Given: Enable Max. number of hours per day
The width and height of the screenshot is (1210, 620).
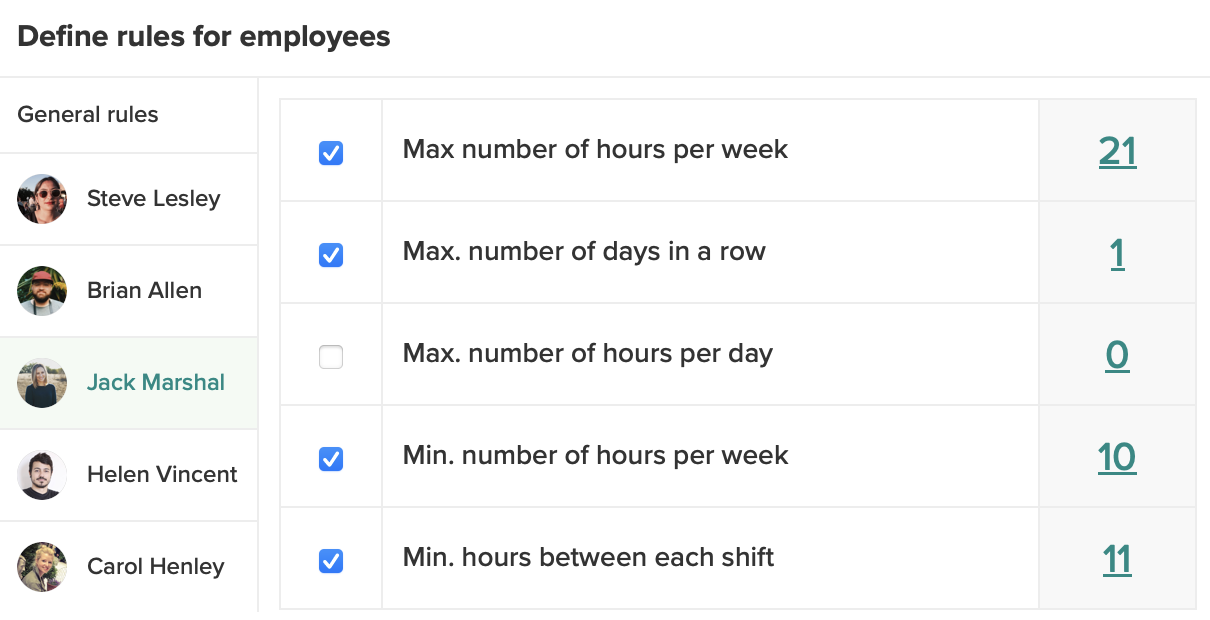Looking at the screenshot, I should point(331,357).
